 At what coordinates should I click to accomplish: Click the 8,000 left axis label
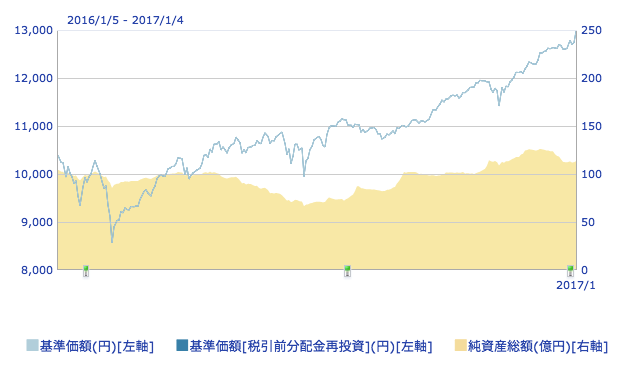(x=37, y=270)
